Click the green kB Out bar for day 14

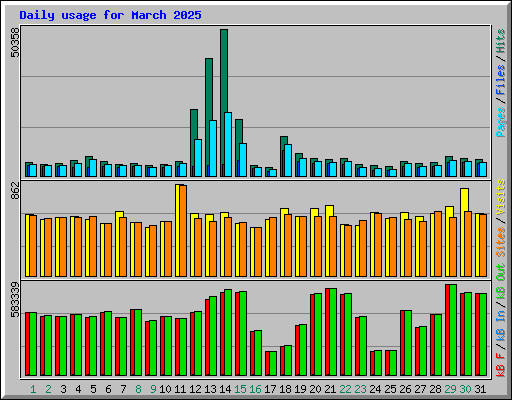[228, 333]
